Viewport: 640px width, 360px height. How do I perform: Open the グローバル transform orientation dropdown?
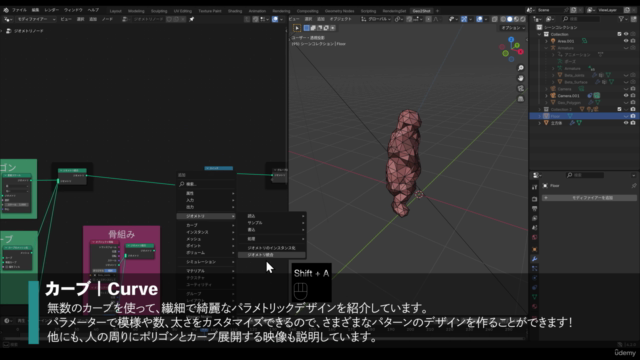pos(376,19)
